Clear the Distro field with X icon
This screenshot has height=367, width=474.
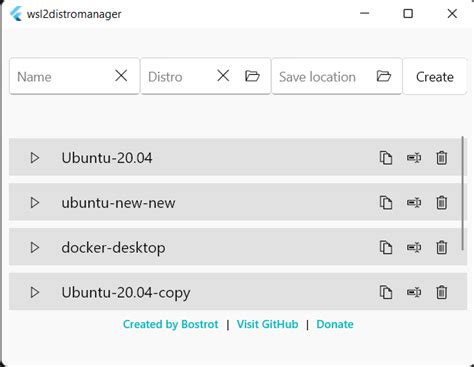click(x=223, y=76)
